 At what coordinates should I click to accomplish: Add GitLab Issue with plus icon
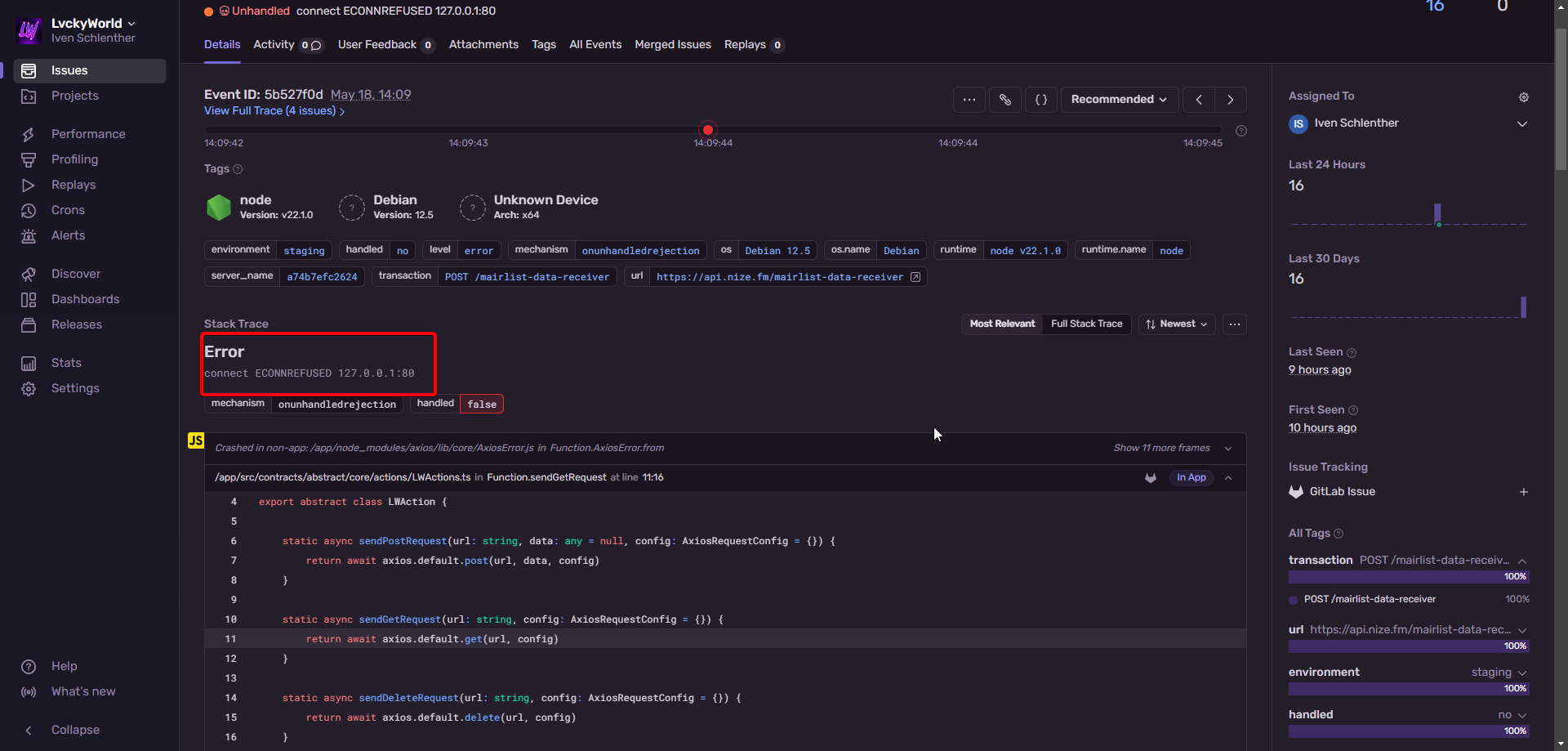[1523, 492]
